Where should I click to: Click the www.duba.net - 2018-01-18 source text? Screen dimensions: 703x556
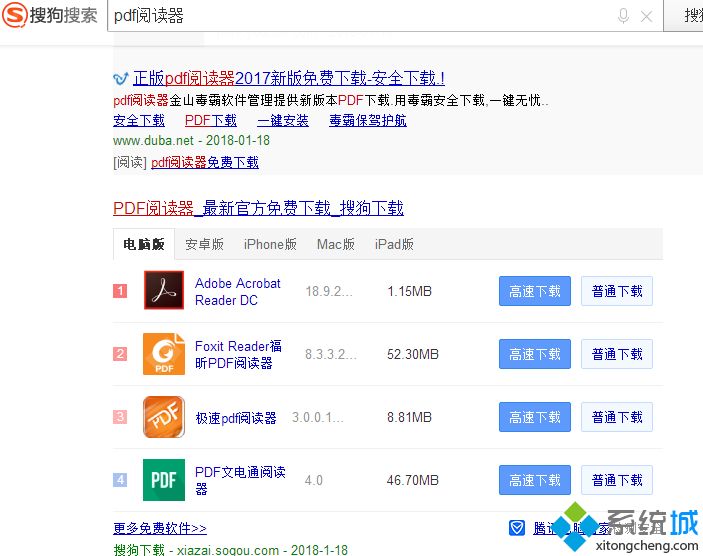pos(191,140)
